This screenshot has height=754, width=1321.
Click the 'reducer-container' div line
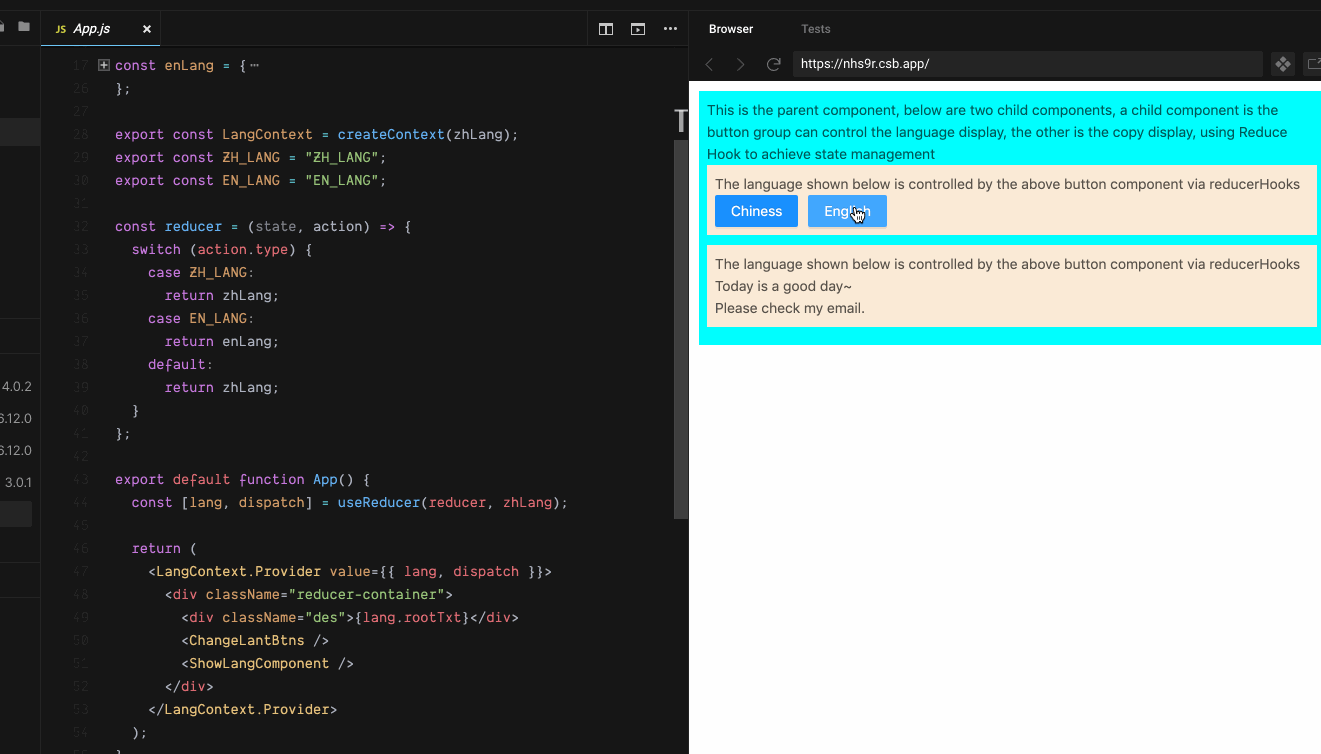309,594
